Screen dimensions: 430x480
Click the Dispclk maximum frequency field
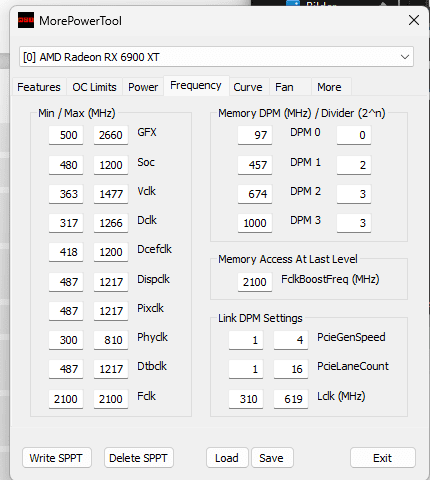click(111, 282)
